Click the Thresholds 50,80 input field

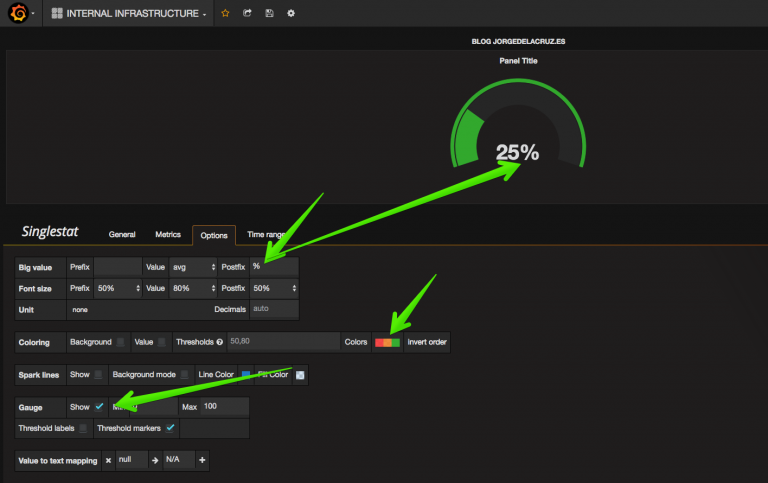click(x=284, y=341)
